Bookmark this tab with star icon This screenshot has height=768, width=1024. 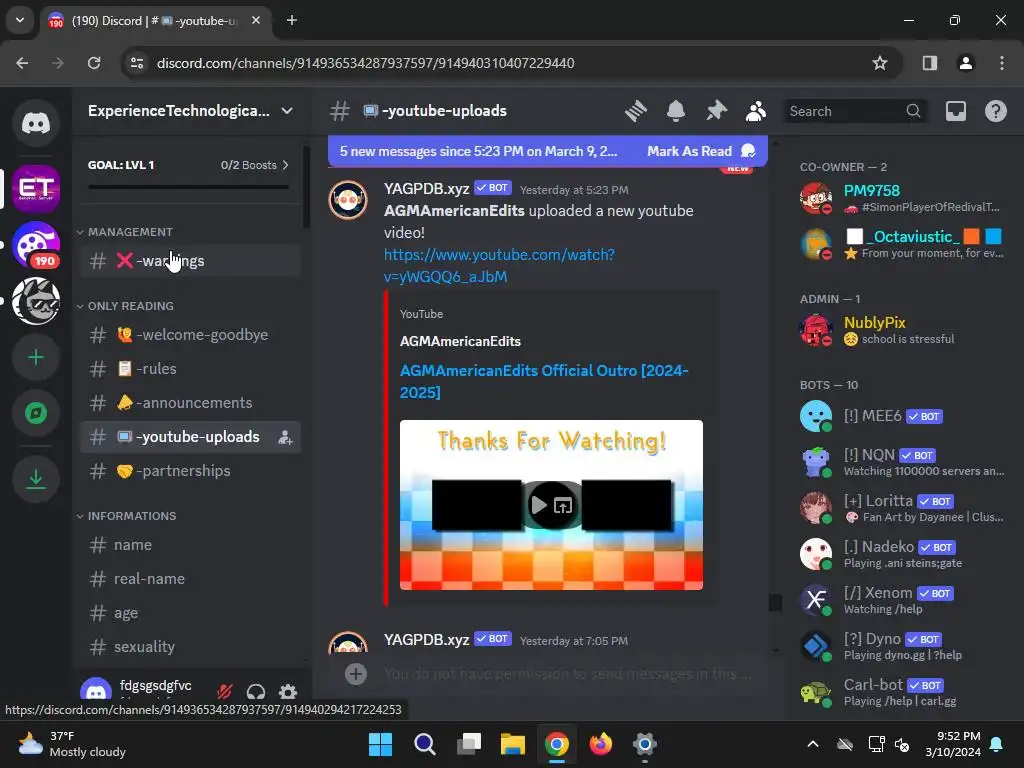[880, 63]
